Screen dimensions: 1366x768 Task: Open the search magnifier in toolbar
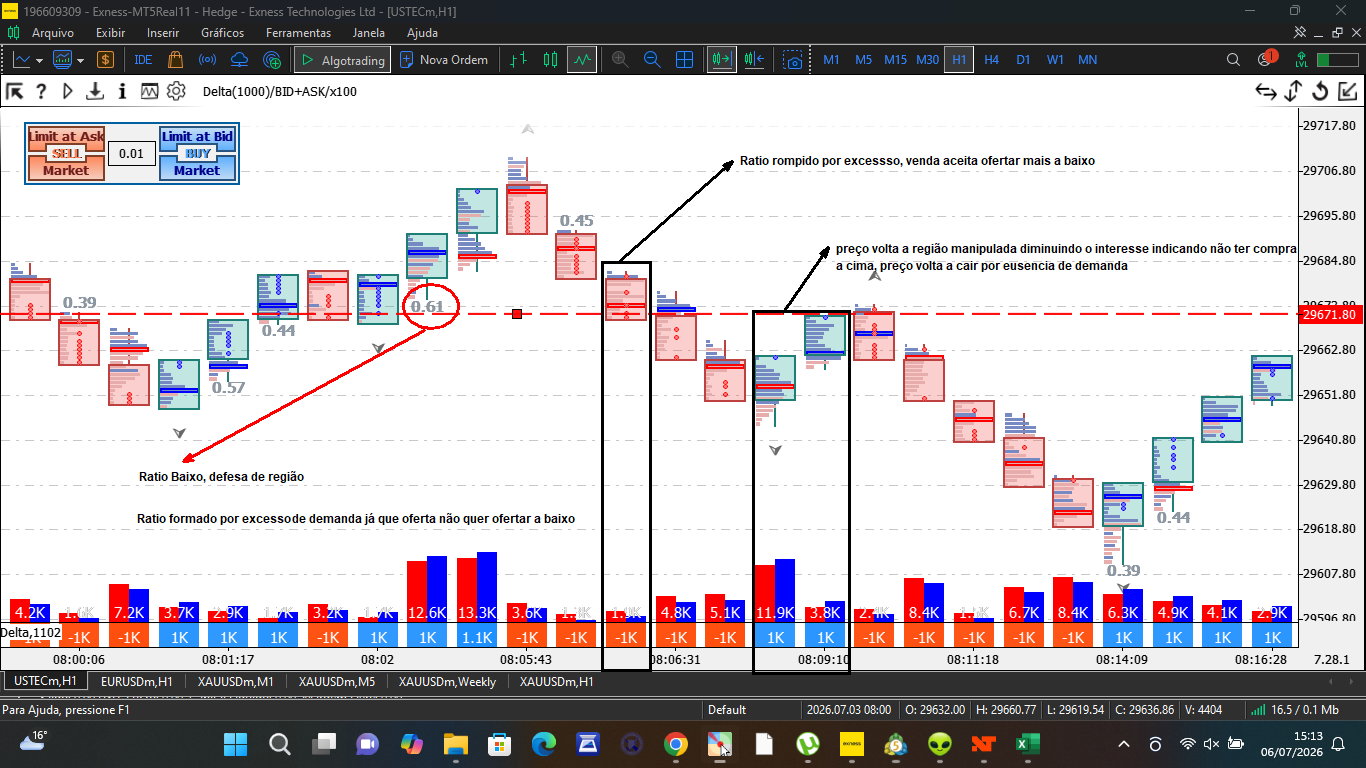[1234, 60]
